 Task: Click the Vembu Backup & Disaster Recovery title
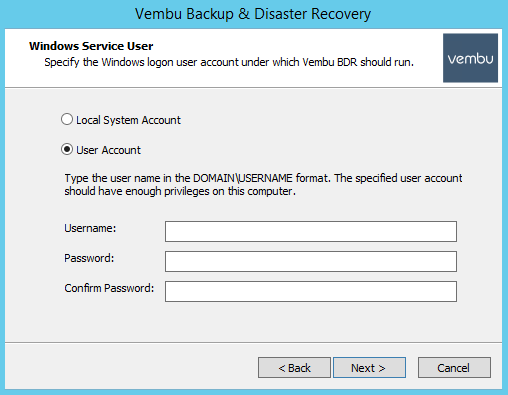[x=253, y=14]
